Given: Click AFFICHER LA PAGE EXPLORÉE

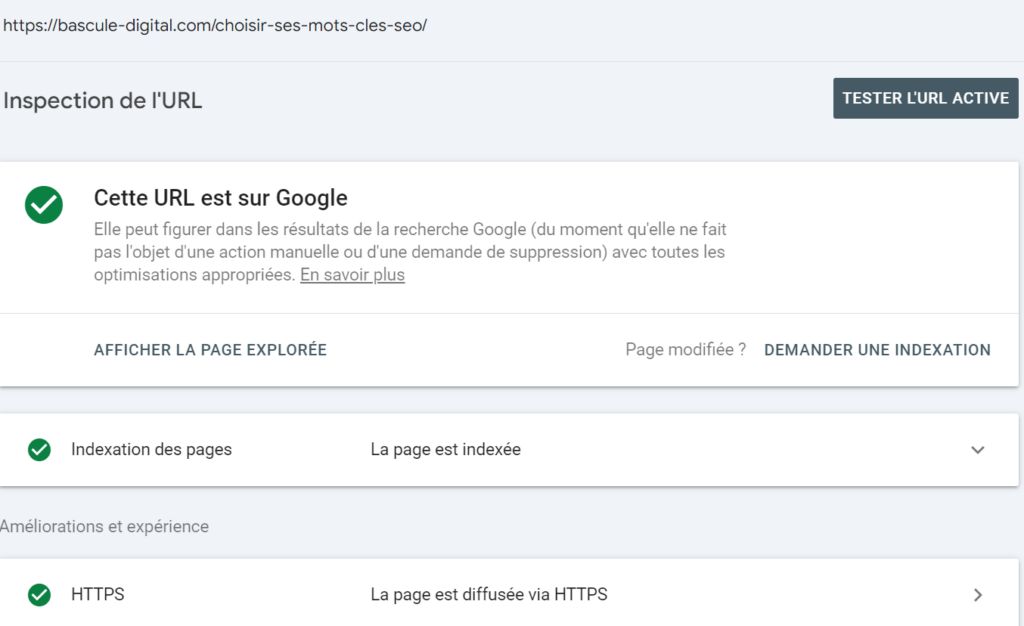Looking at the screenshot, I should [210, 350].
